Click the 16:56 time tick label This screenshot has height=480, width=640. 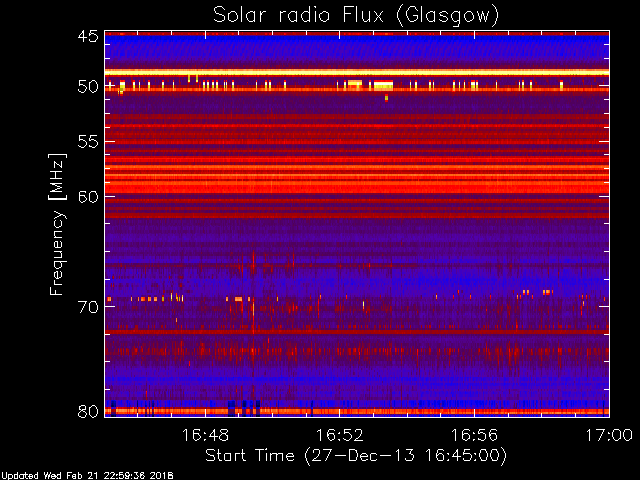(474, 435)
